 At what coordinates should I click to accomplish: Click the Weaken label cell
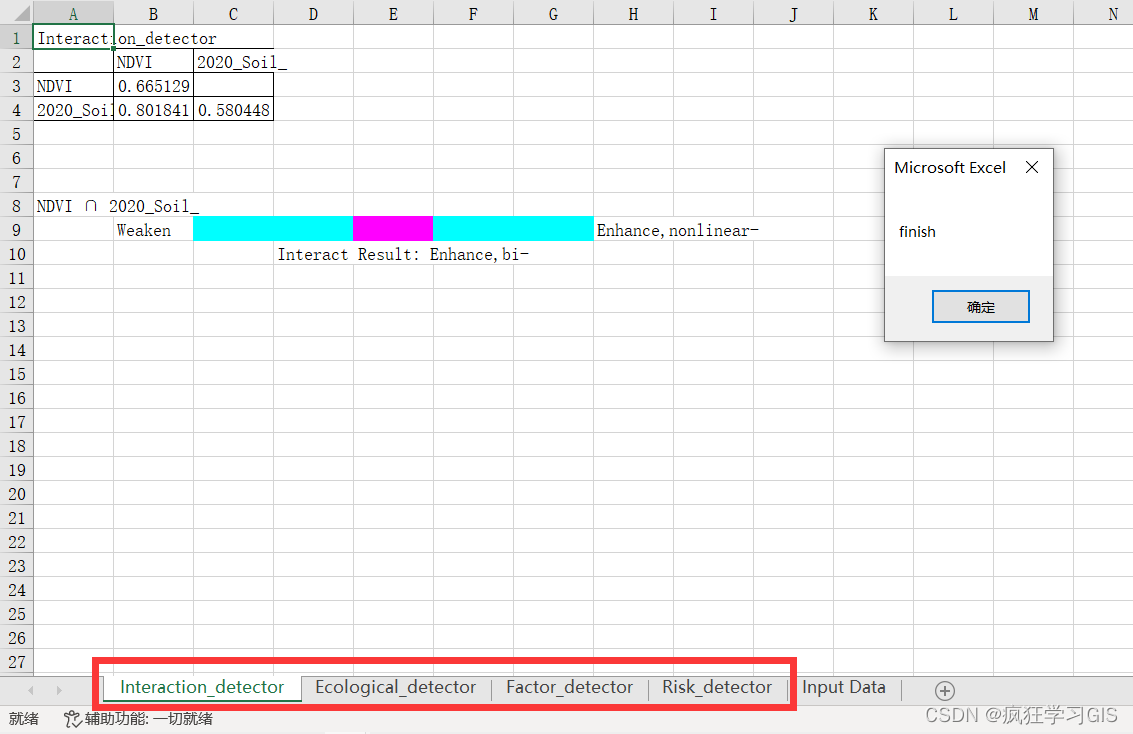pyautogui.click(x=153, y=230)
